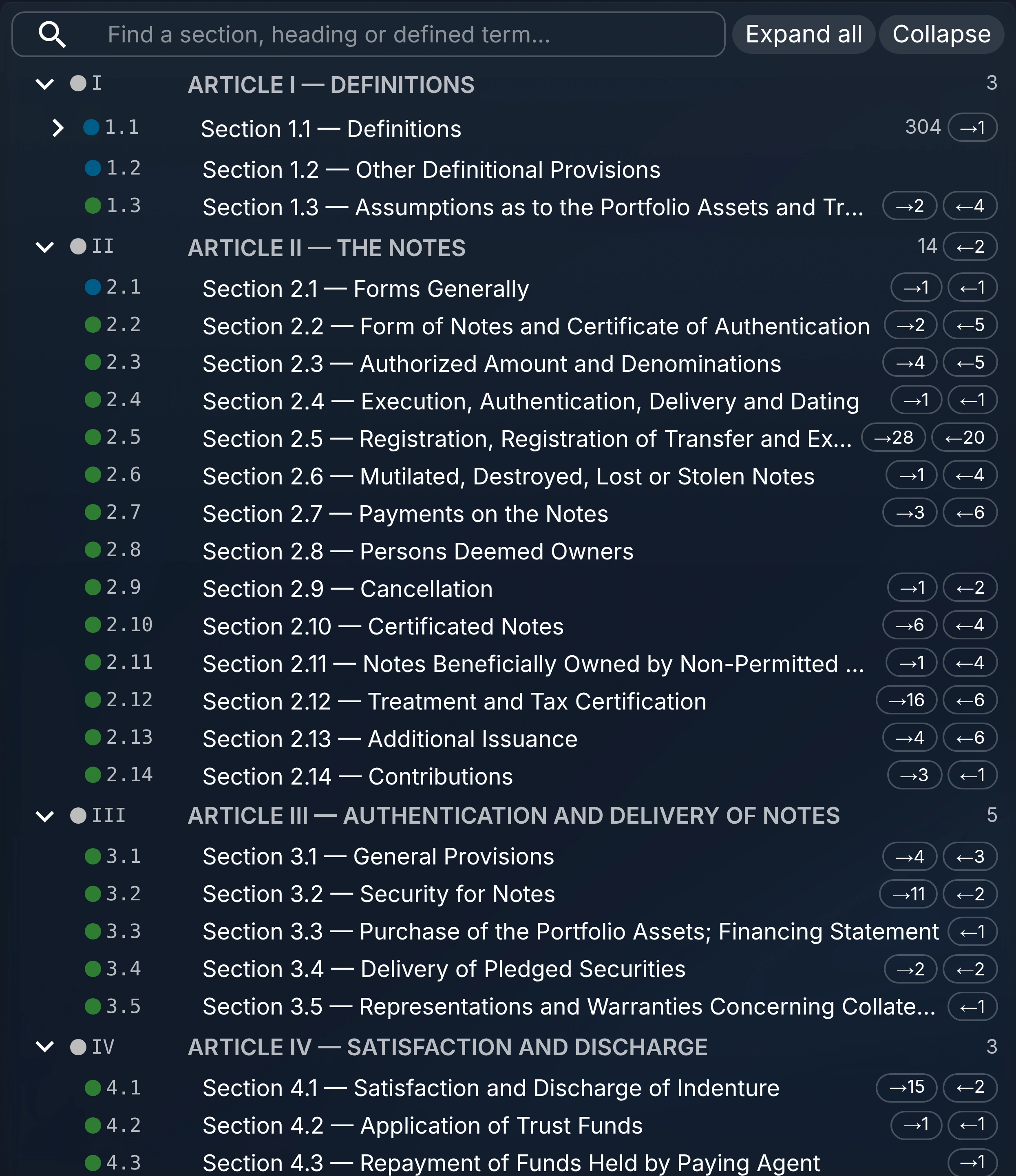Click the green status dot for 2.12
This screenshot has height=1176, width=1016.
tap(93, 700)
